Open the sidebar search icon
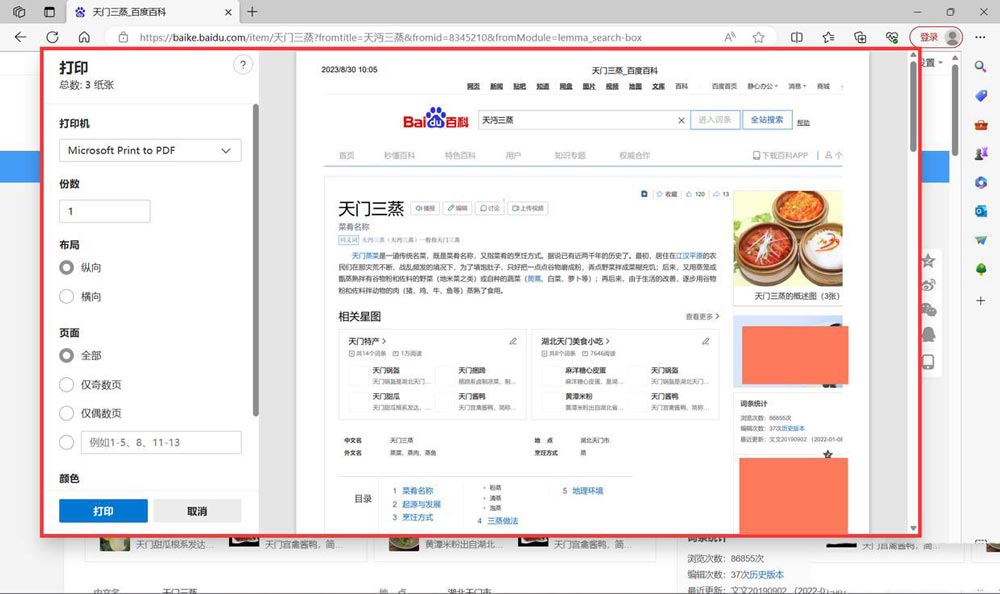Image resolution: width=1000 pixels, height=594 pixels. [981, 66]
